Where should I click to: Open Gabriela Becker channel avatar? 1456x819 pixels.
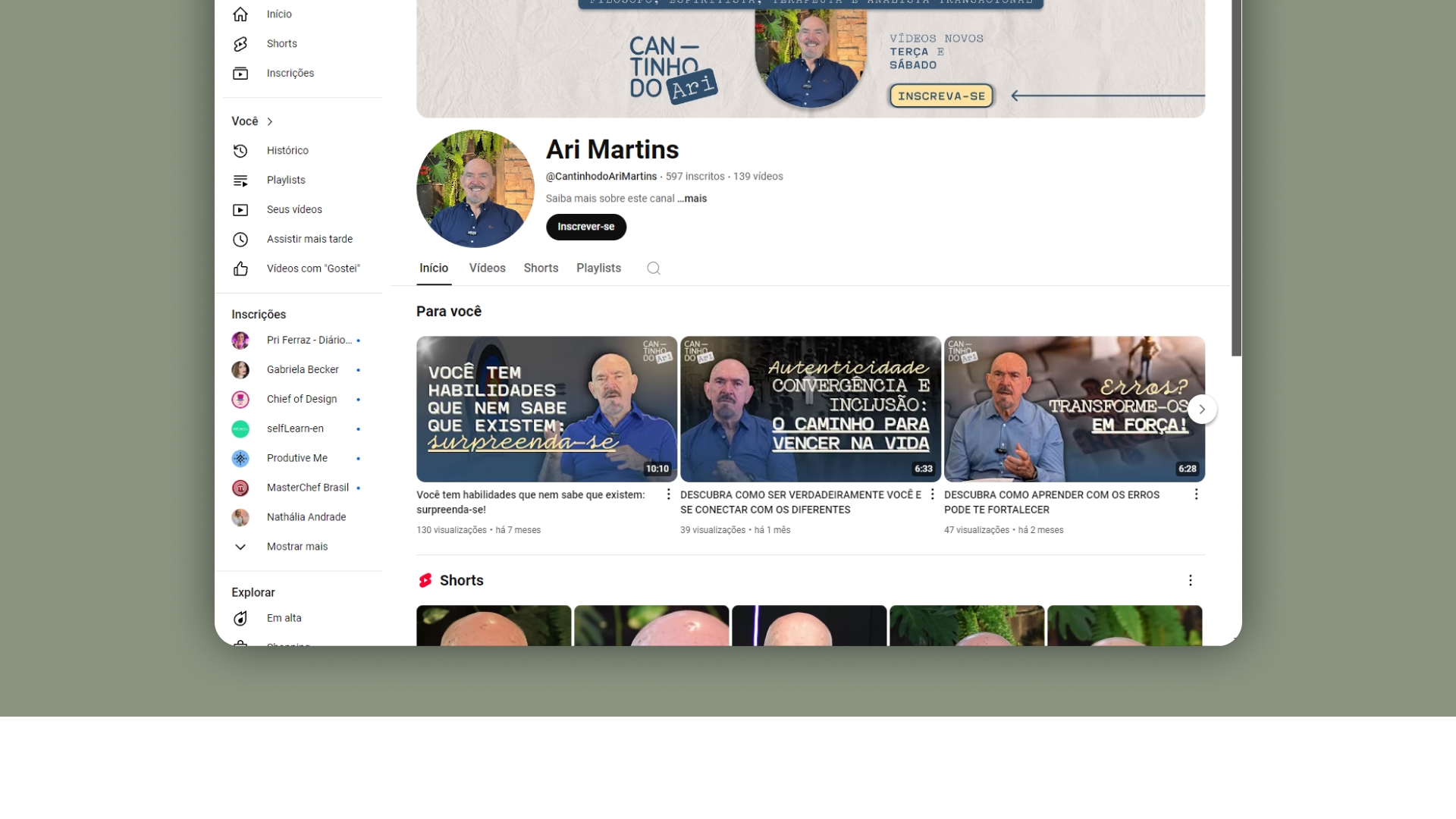click(240, 370)
